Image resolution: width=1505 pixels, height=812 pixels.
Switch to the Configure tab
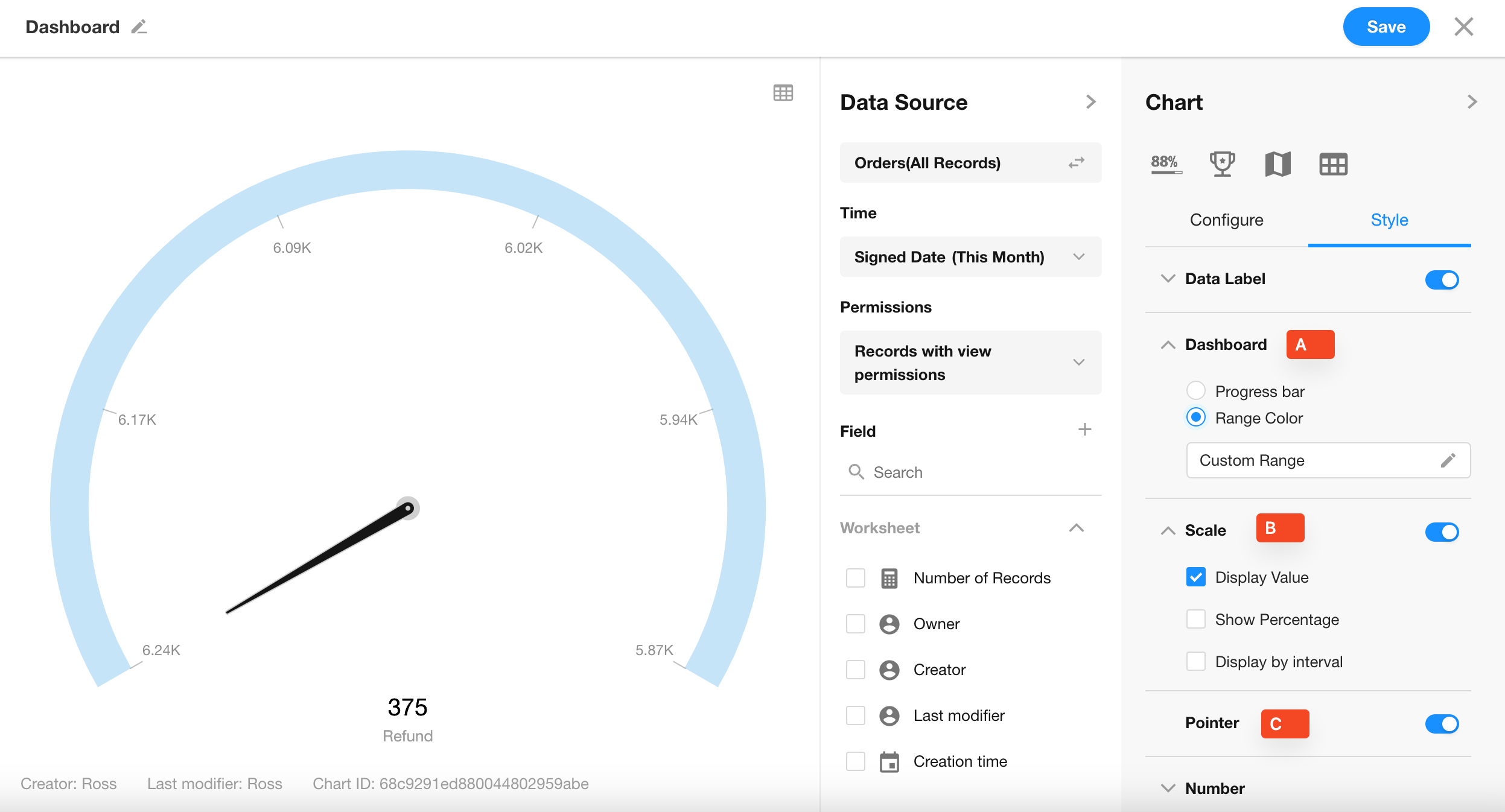(1226, 220)
